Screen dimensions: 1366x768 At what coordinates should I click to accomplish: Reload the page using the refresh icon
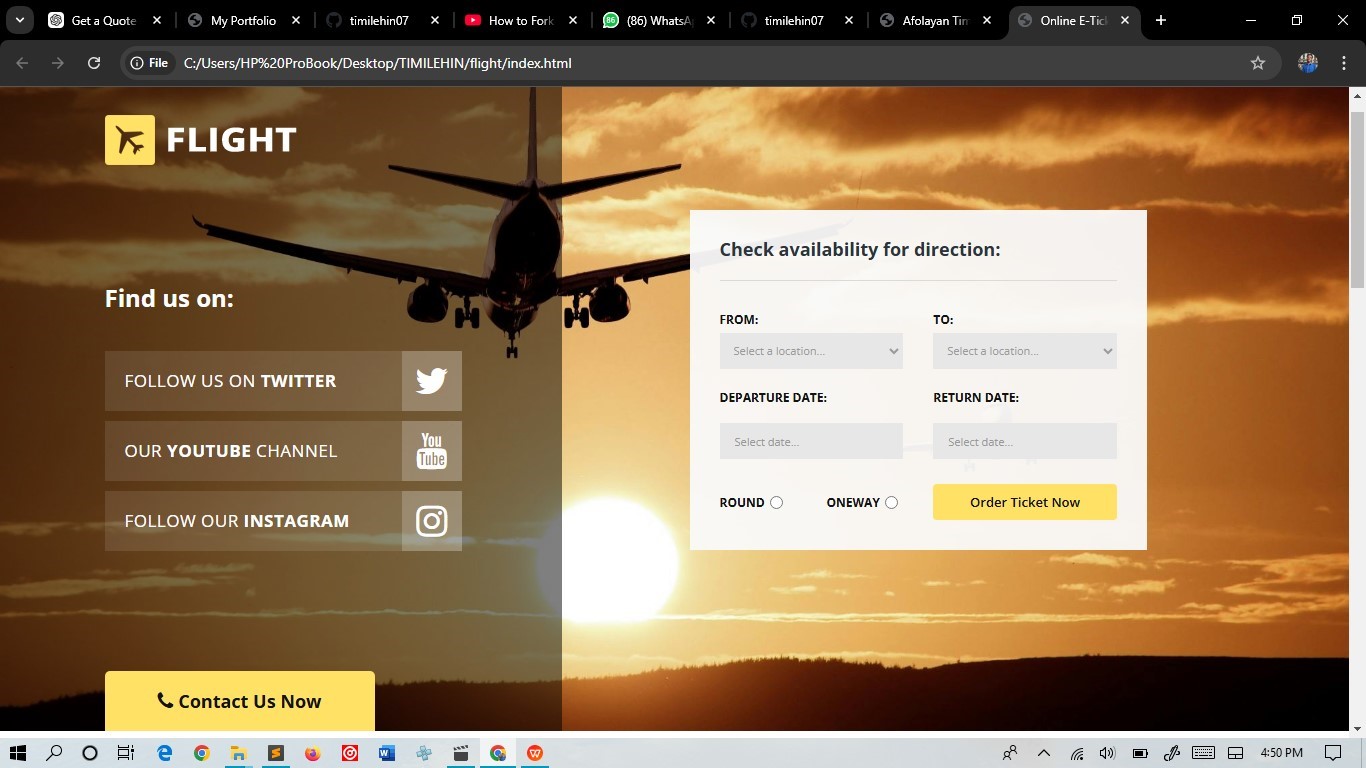(94, 63)
